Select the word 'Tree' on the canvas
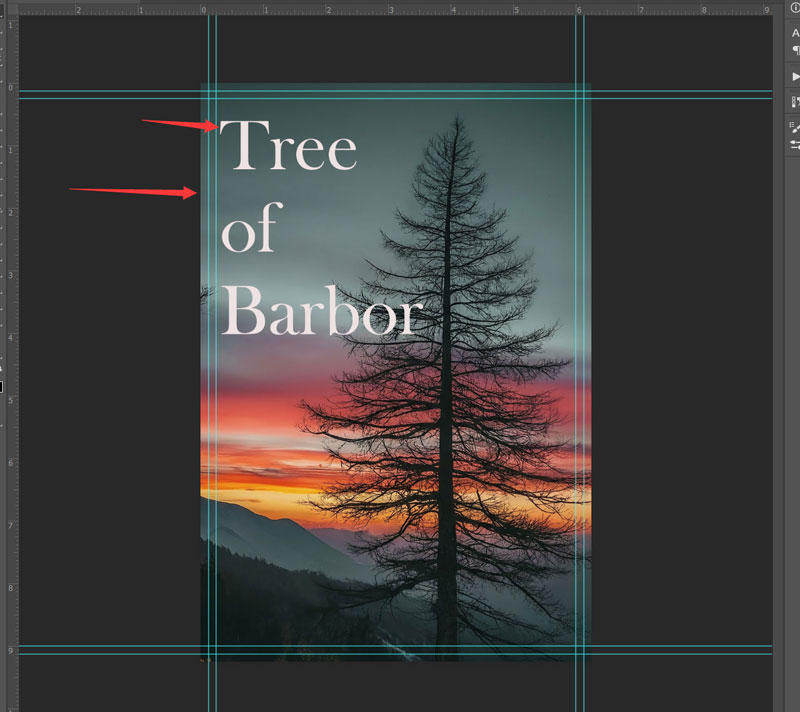Image resolution: width=800 pixels, height=712 pixels. click(x=288, y=146)
